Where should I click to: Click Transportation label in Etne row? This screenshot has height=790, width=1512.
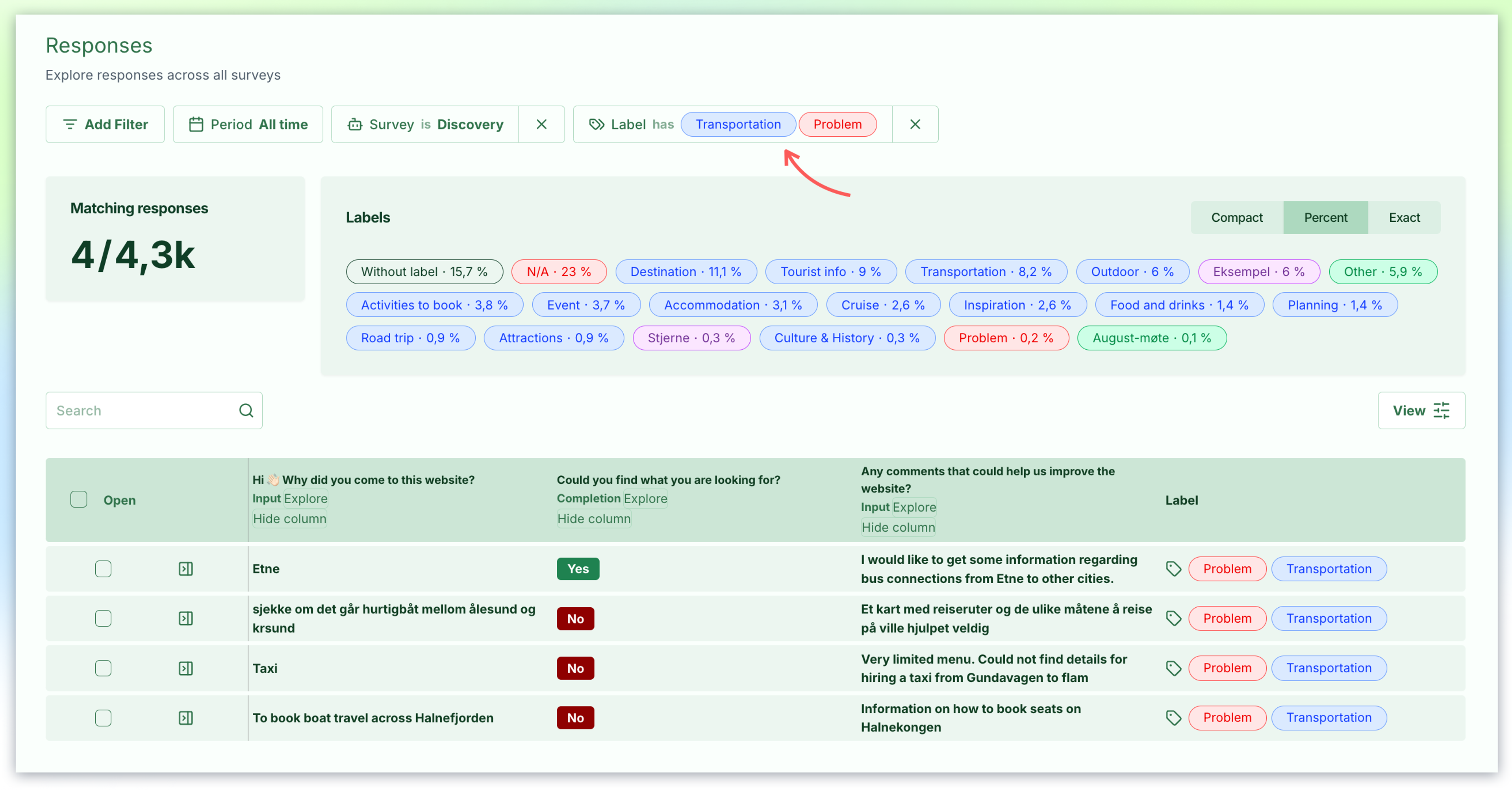tap(1329, 569)
